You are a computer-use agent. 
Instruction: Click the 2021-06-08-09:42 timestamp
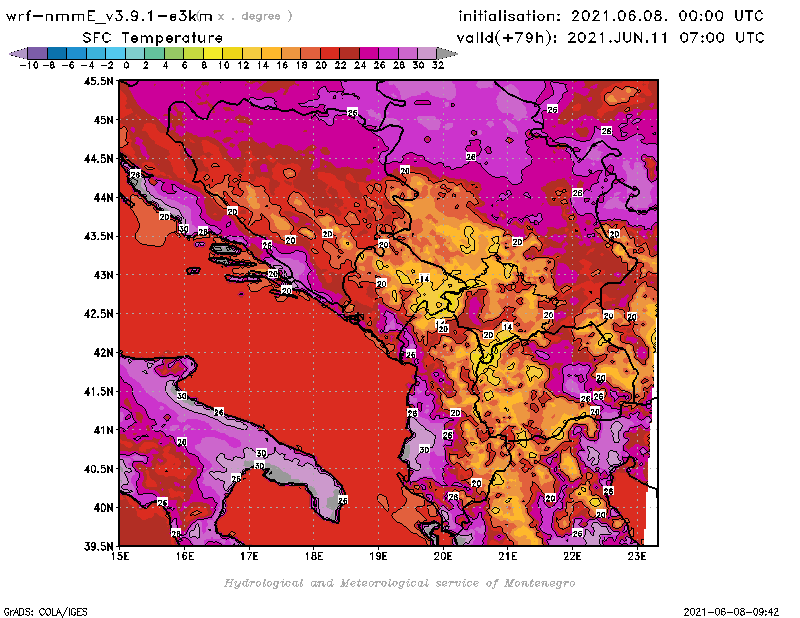tap(731, 612)
